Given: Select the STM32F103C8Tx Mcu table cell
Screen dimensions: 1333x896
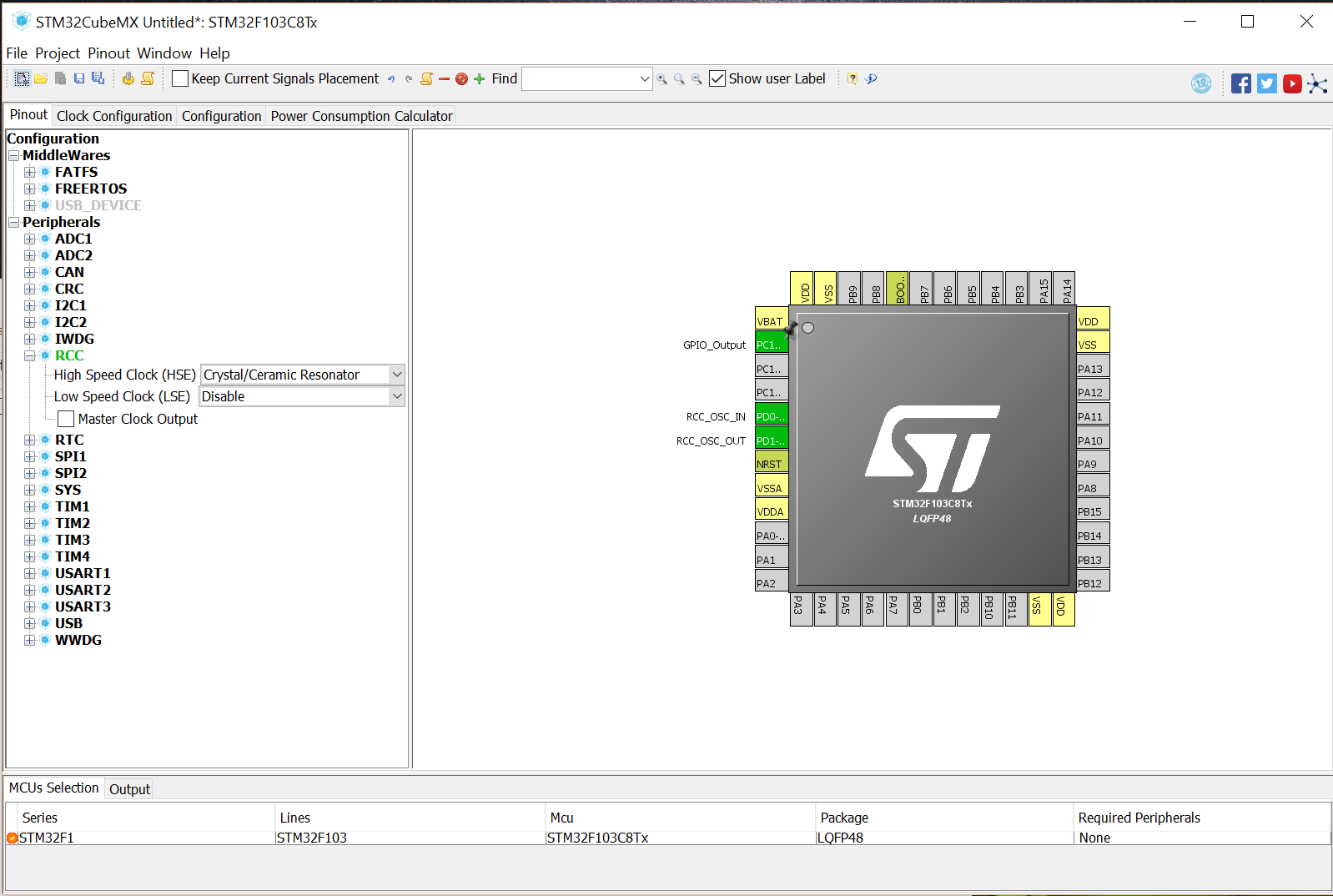Looking at the screenshot, I should pos(680,838).
